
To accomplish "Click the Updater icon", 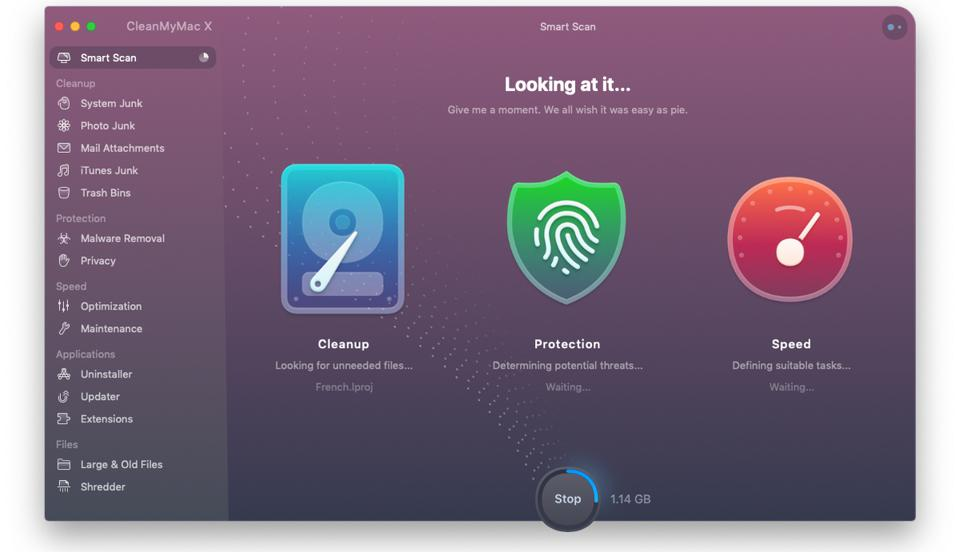I will coord(64,397).
